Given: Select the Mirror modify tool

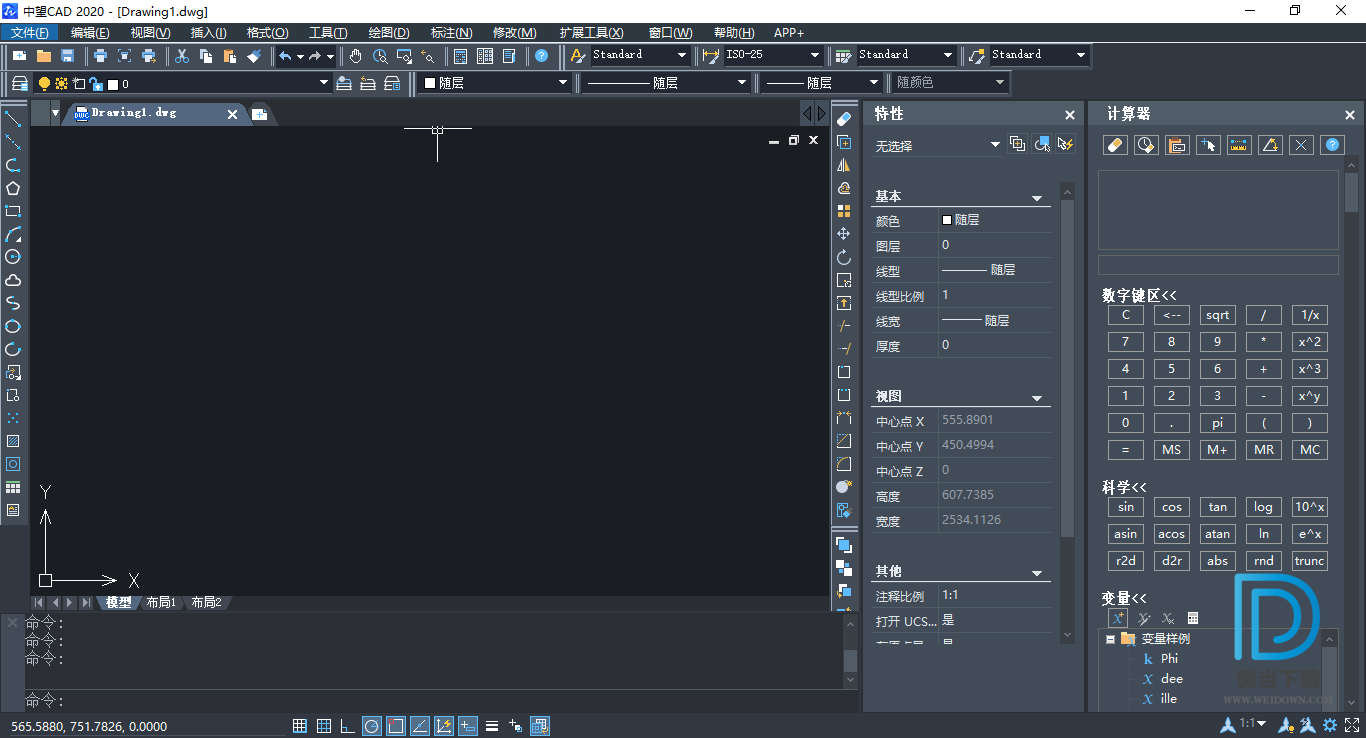Looking at the screenshot, I should pos(844,165).
